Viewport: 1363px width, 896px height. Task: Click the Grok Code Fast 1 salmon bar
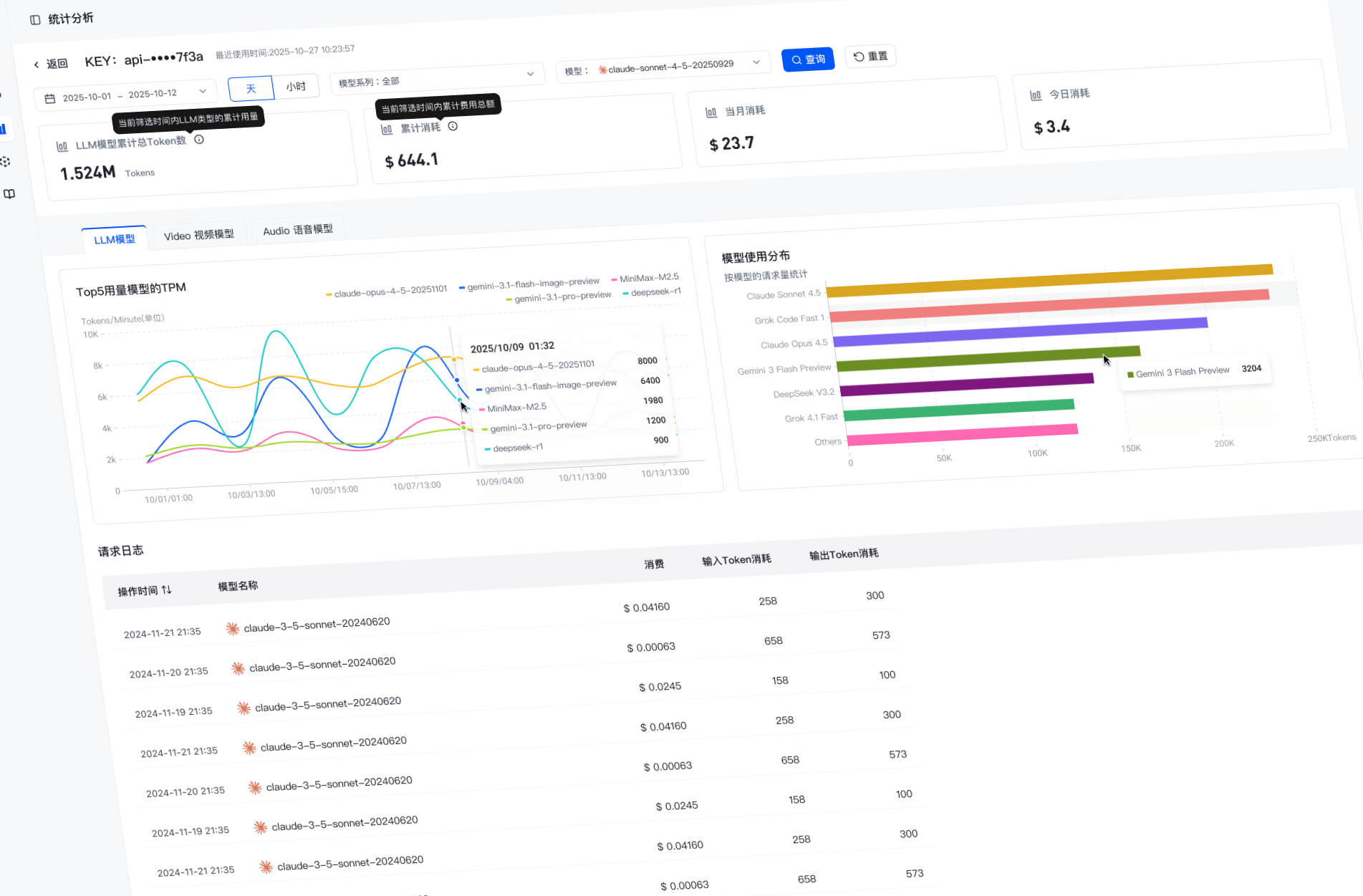click(x=1049, y=304)
